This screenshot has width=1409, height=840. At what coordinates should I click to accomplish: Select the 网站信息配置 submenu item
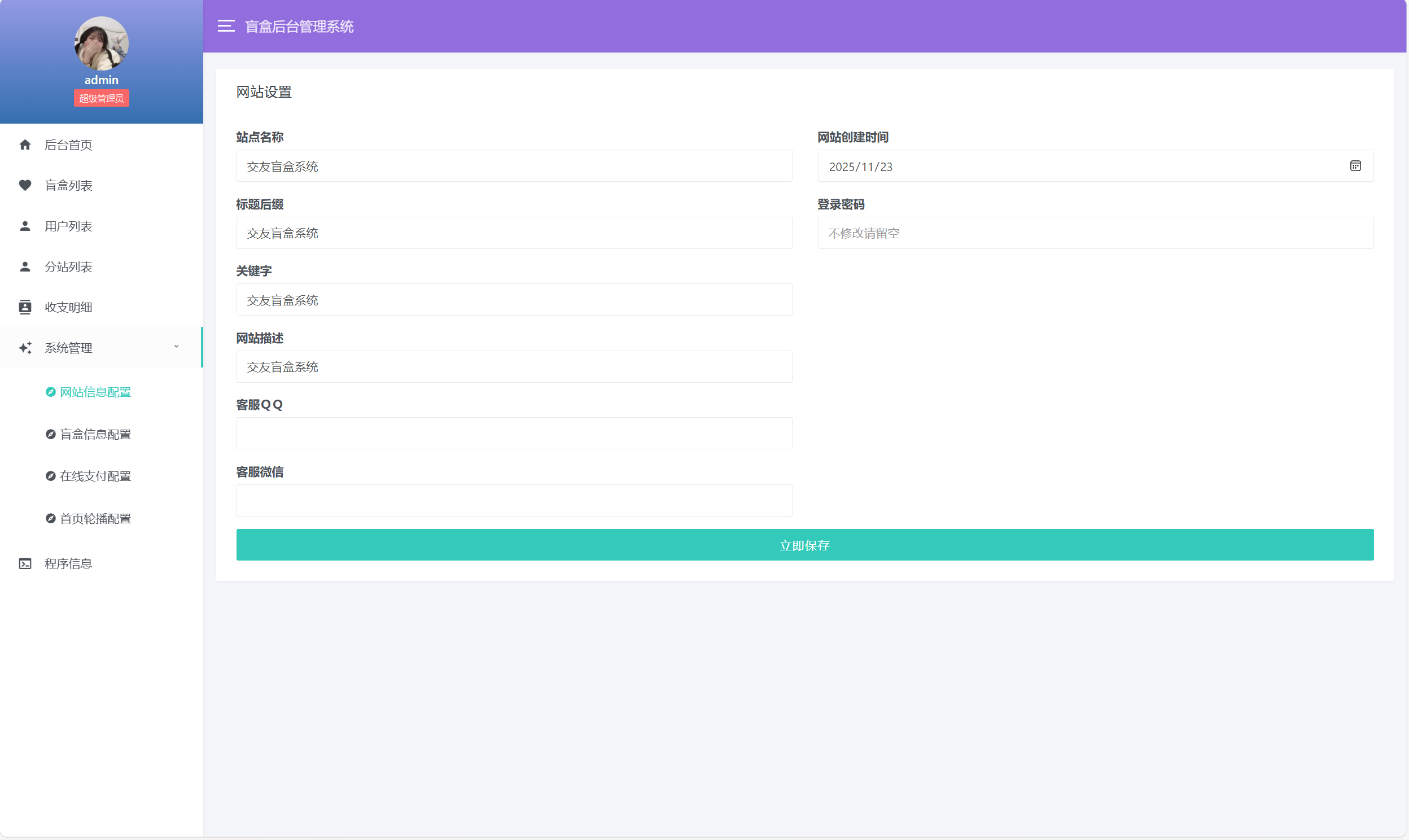pyautogui.click(x=95, y=392)
